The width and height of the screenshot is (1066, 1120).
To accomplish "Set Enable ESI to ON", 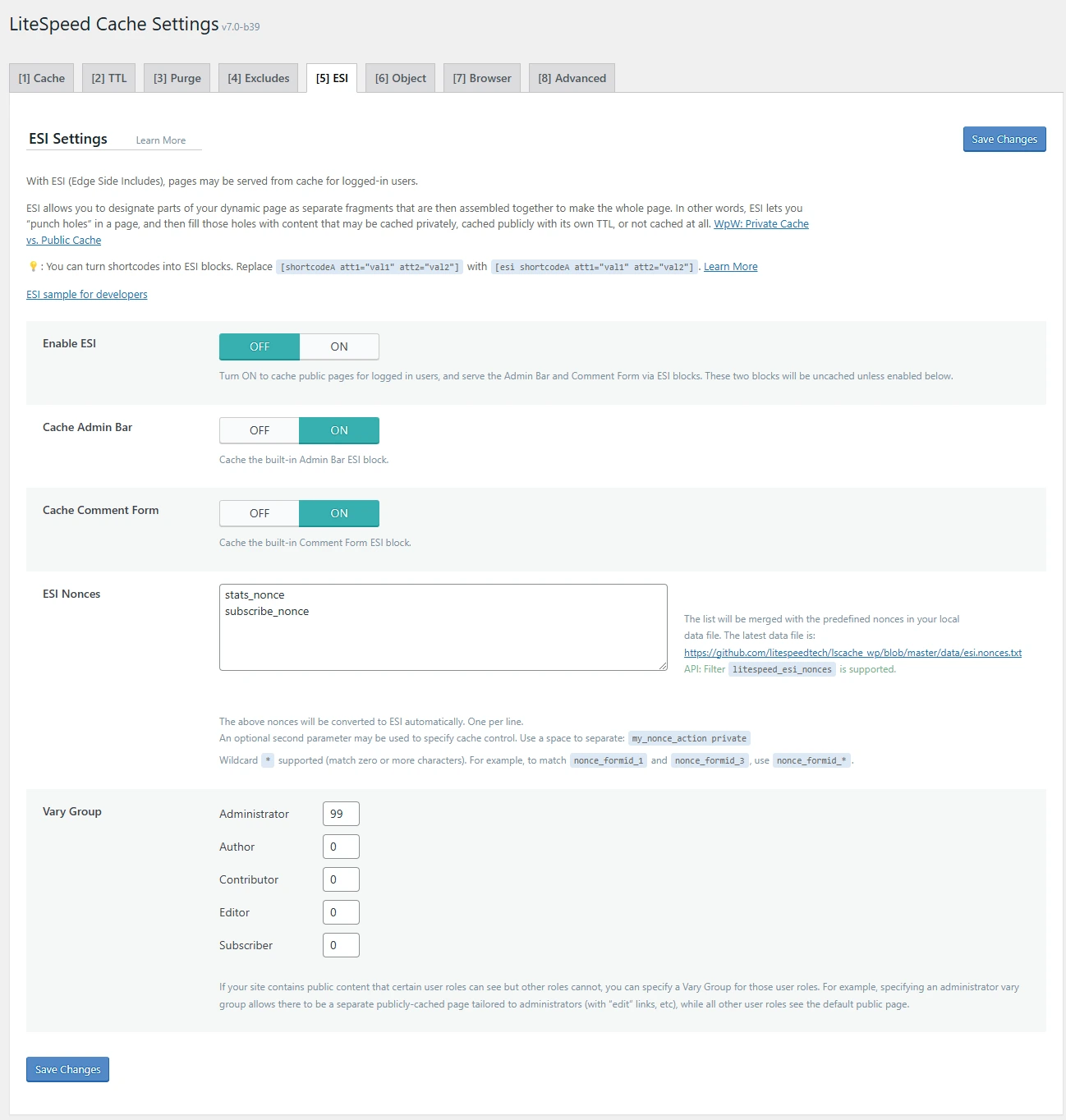I will (339, 347).
